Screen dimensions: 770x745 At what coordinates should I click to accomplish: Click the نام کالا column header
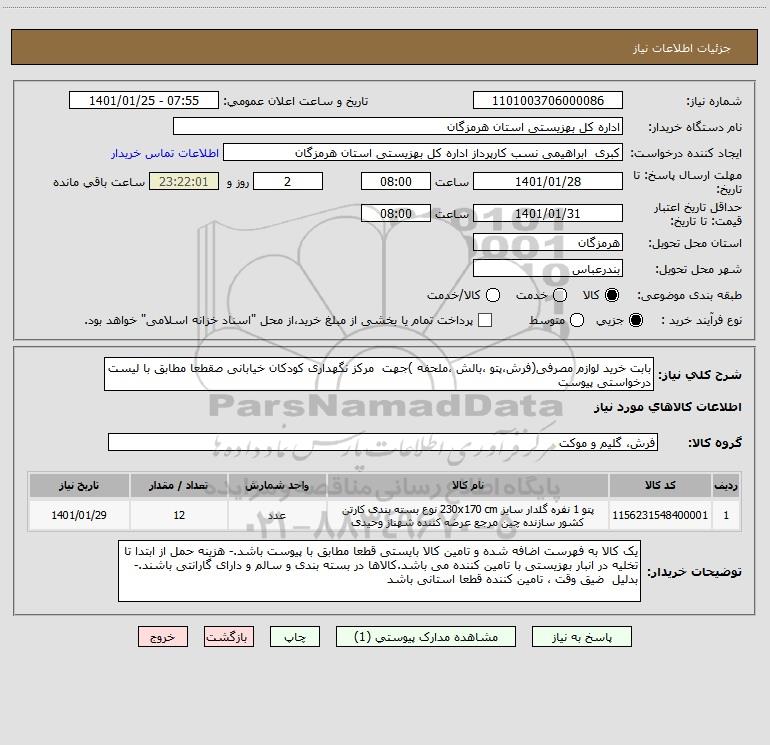tap(468, 485)
